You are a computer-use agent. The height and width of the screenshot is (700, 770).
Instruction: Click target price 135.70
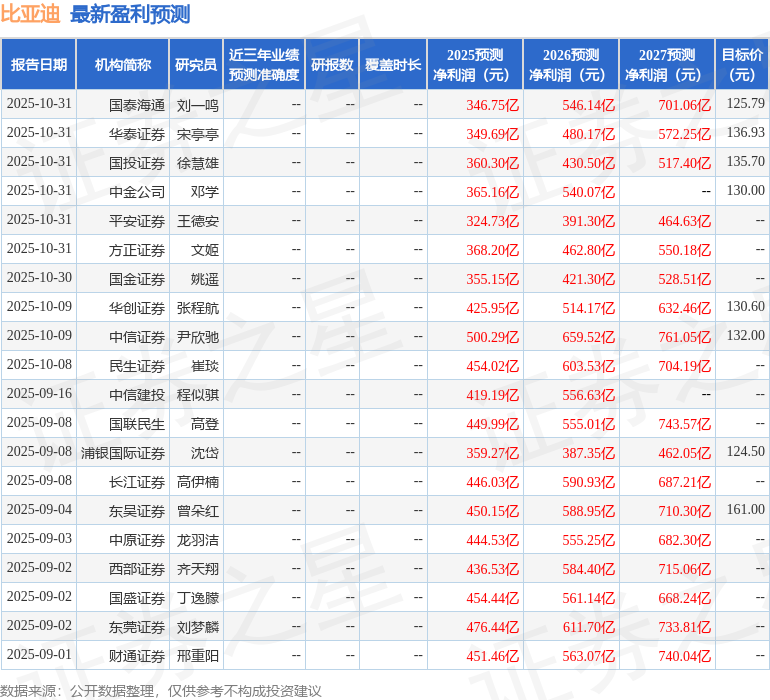(x=746, y=161)
